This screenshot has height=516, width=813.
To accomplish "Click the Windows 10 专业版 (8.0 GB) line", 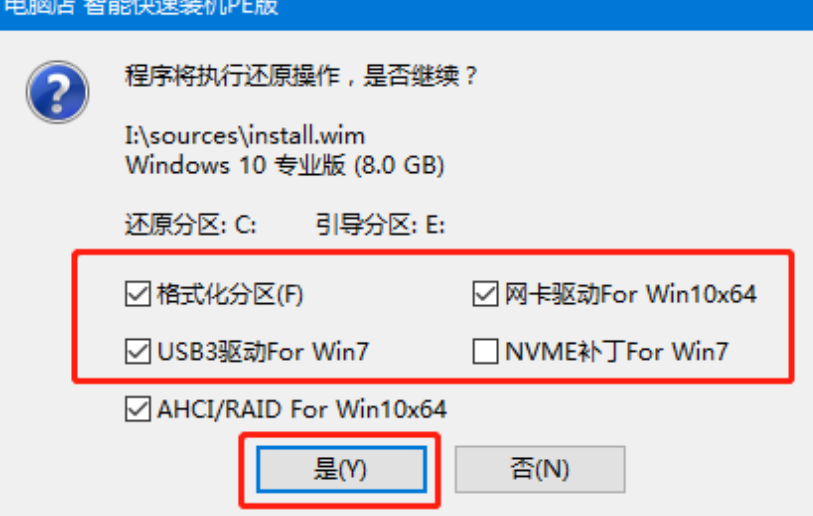I will pyautogui.click(x=285, y=166).
